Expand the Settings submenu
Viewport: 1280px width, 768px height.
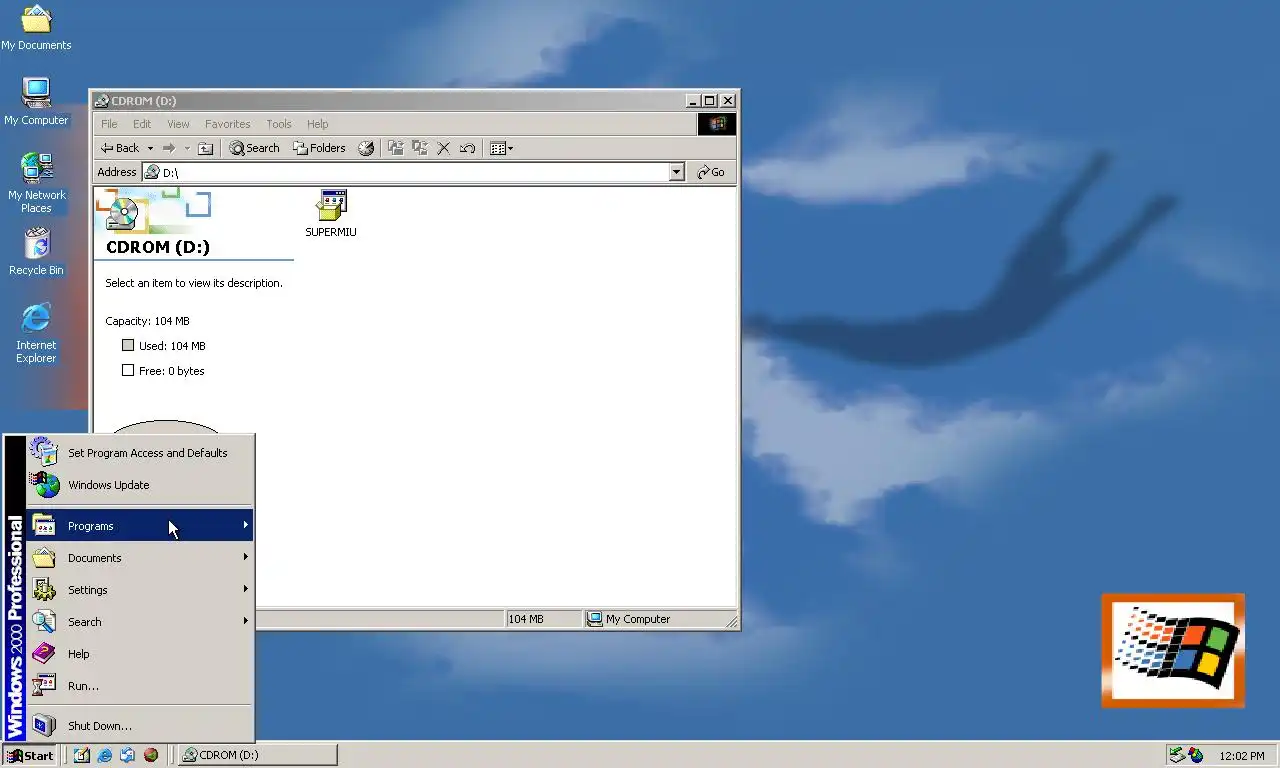click(140, 589)
